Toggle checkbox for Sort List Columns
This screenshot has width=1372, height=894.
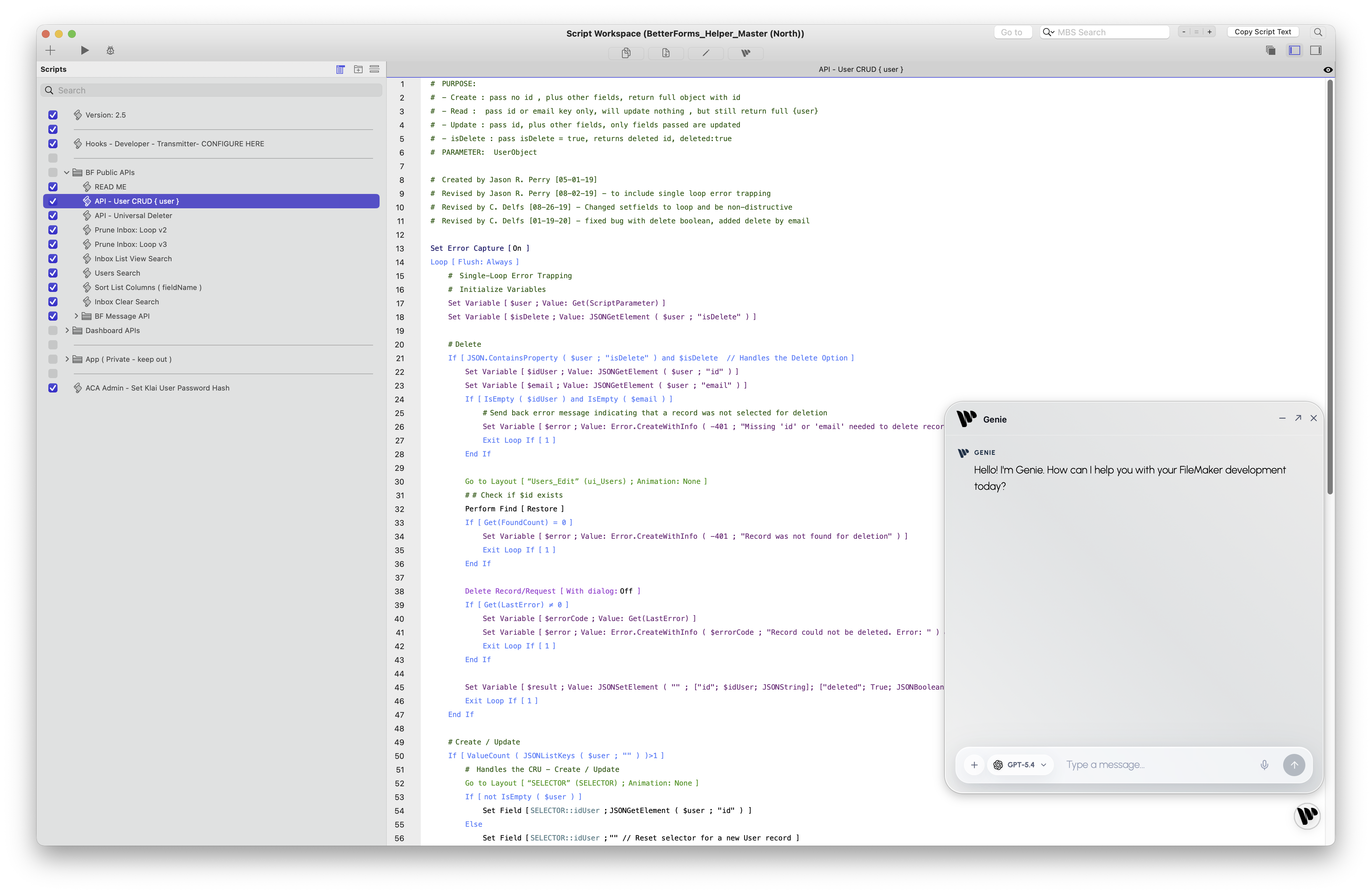(x=53, y=288)
